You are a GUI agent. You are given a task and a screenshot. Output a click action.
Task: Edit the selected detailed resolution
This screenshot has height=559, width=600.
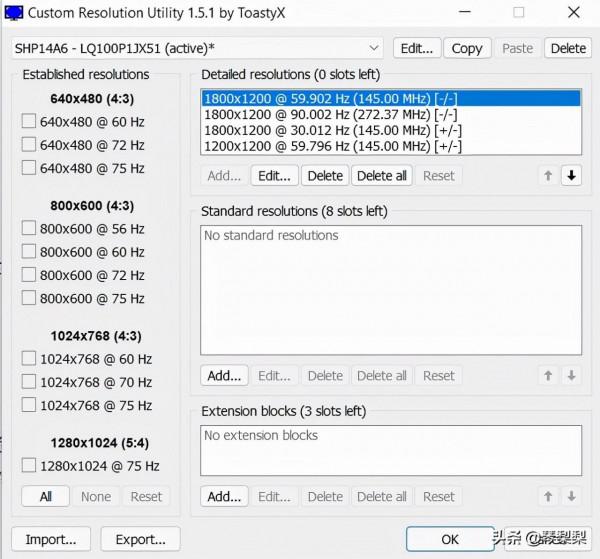point(274,176)
